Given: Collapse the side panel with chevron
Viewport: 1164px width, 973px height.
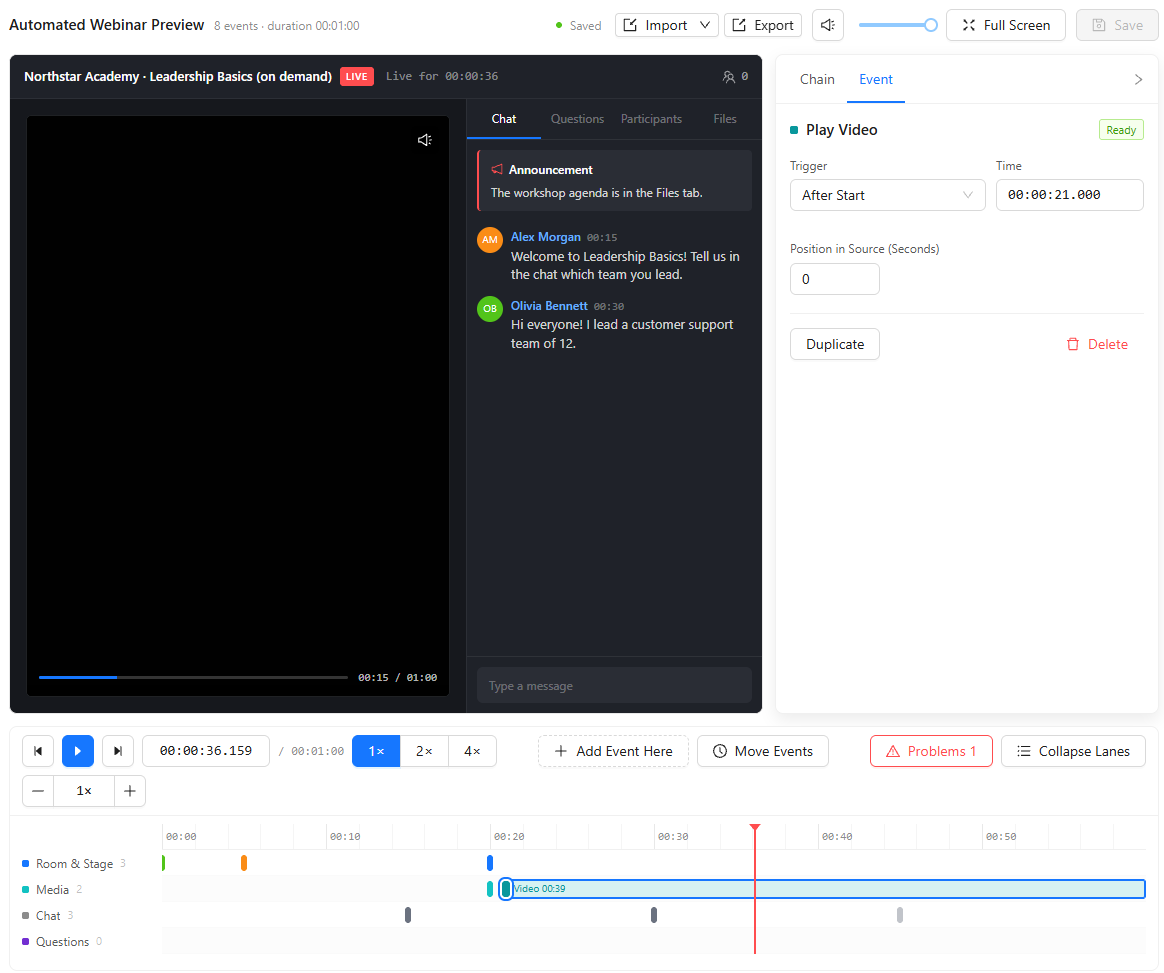Looking at the screenshot, I should 1138,79.
